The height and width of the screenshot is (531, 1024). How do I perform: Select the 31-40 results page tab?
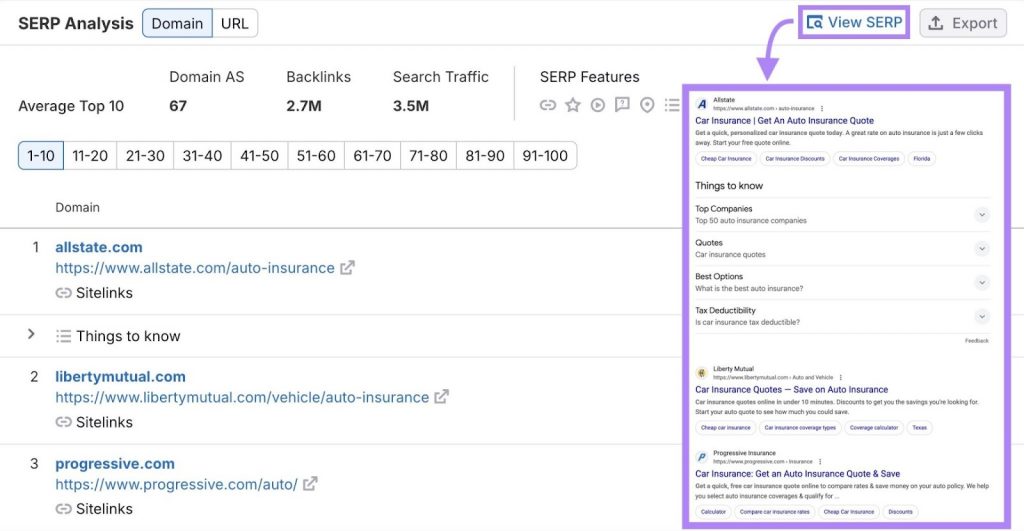[202, 155]
